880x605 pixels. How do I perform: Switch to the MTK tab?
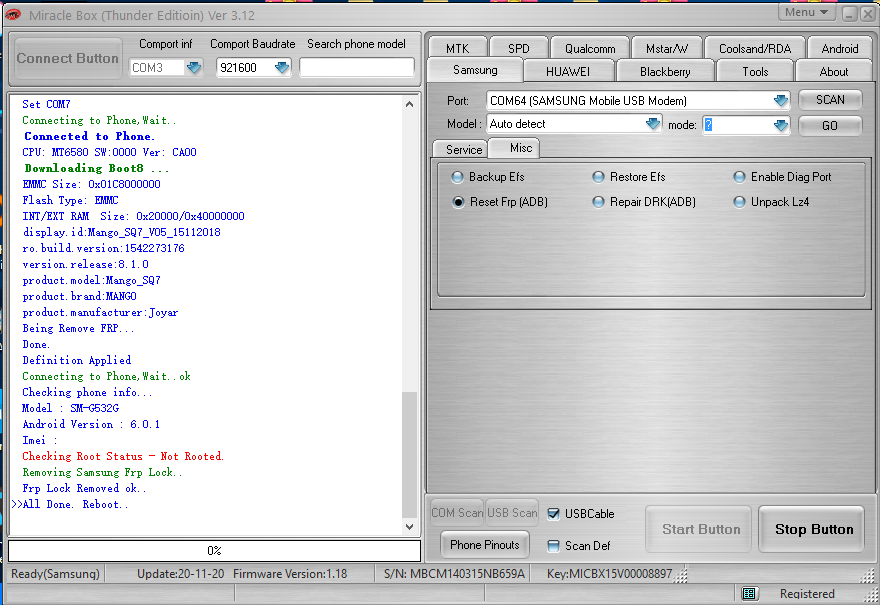457,48
